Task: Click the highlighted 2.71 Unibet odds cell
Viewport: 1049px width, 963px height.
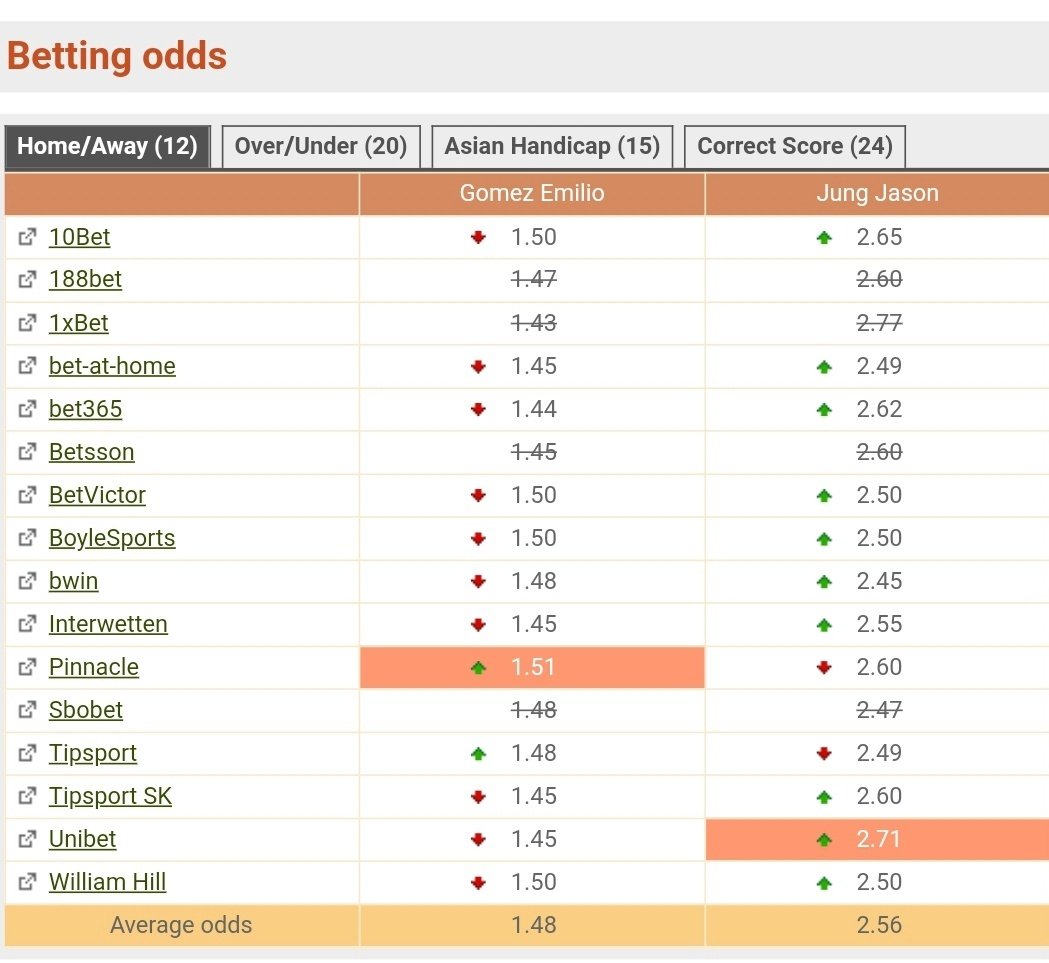Action: 877,840
